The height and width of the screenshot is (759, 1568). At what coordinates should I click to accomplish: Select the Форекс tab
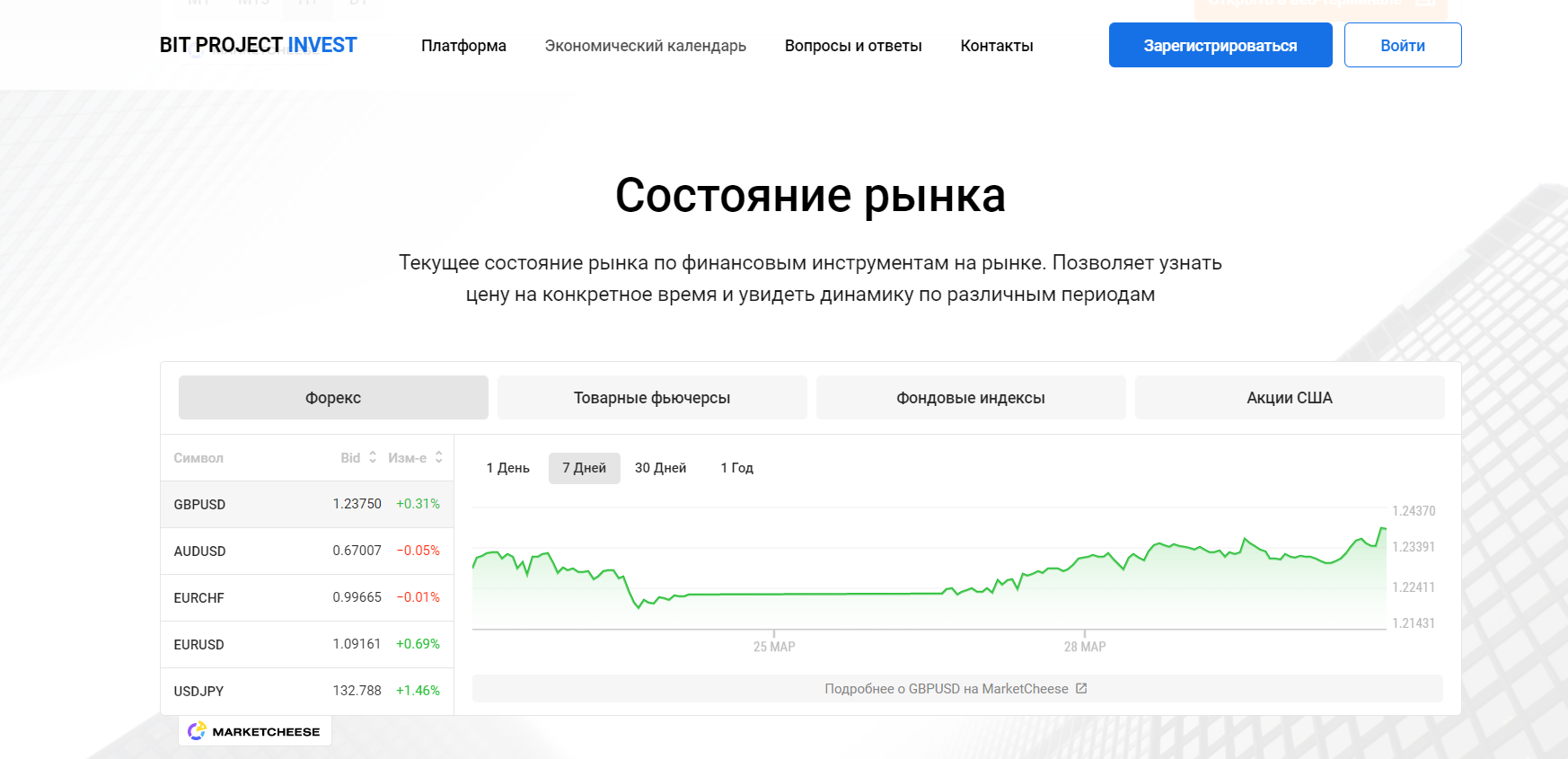point(333,398)
